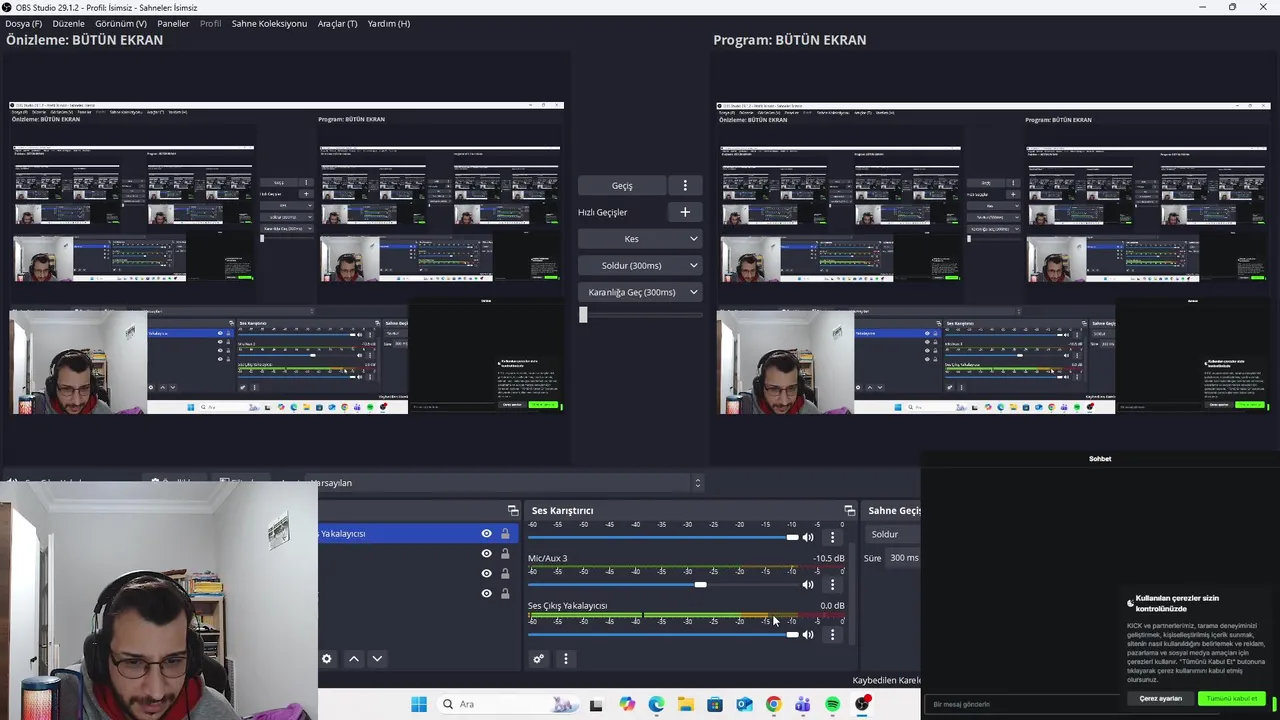The height and width of the screenshot is (720, 1280).
Task: Open the Yardım menu
Action: (x=389, y=23)
